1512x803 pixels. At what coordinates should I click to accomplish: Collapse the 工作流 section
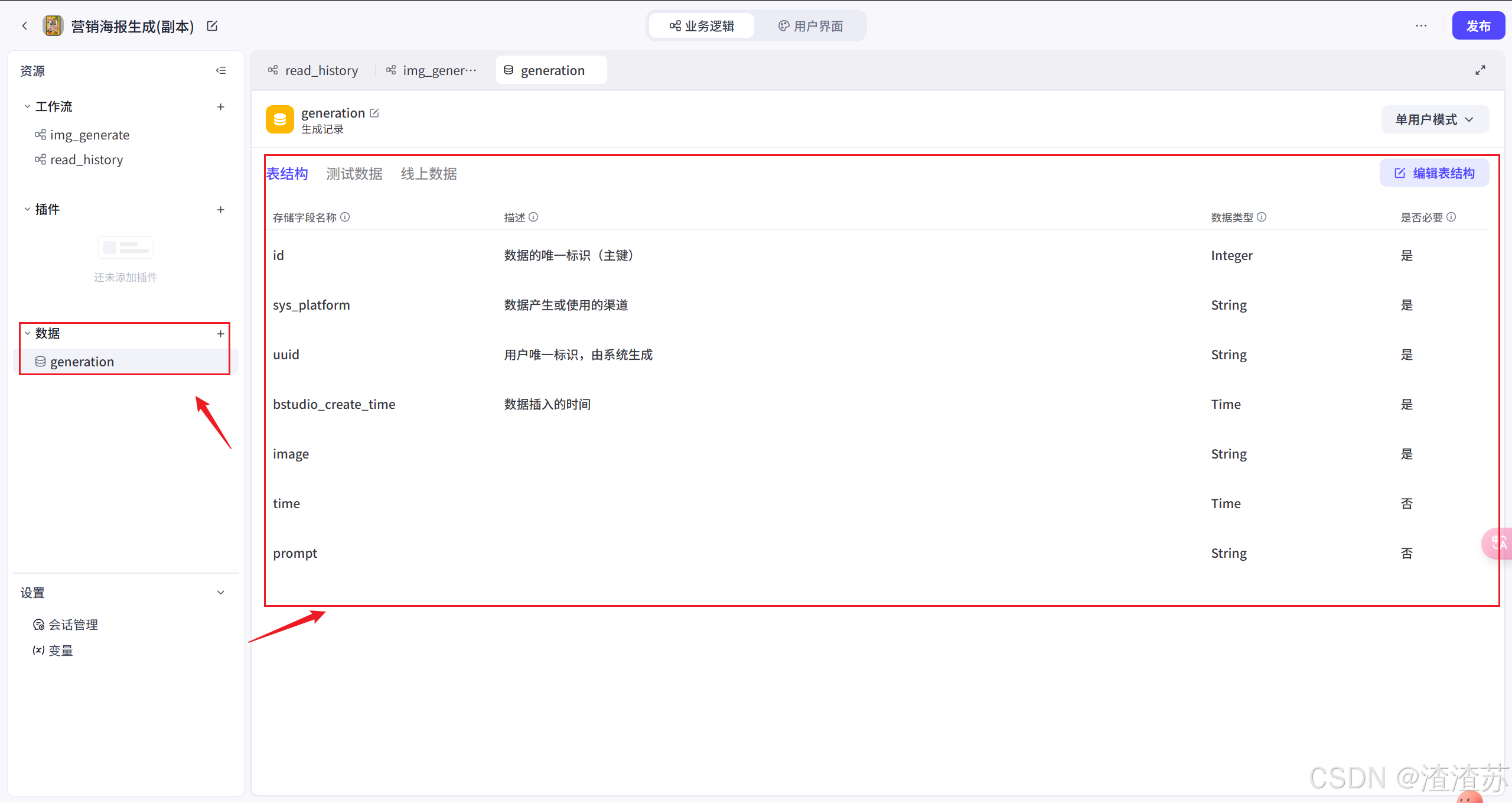[27, 107]
